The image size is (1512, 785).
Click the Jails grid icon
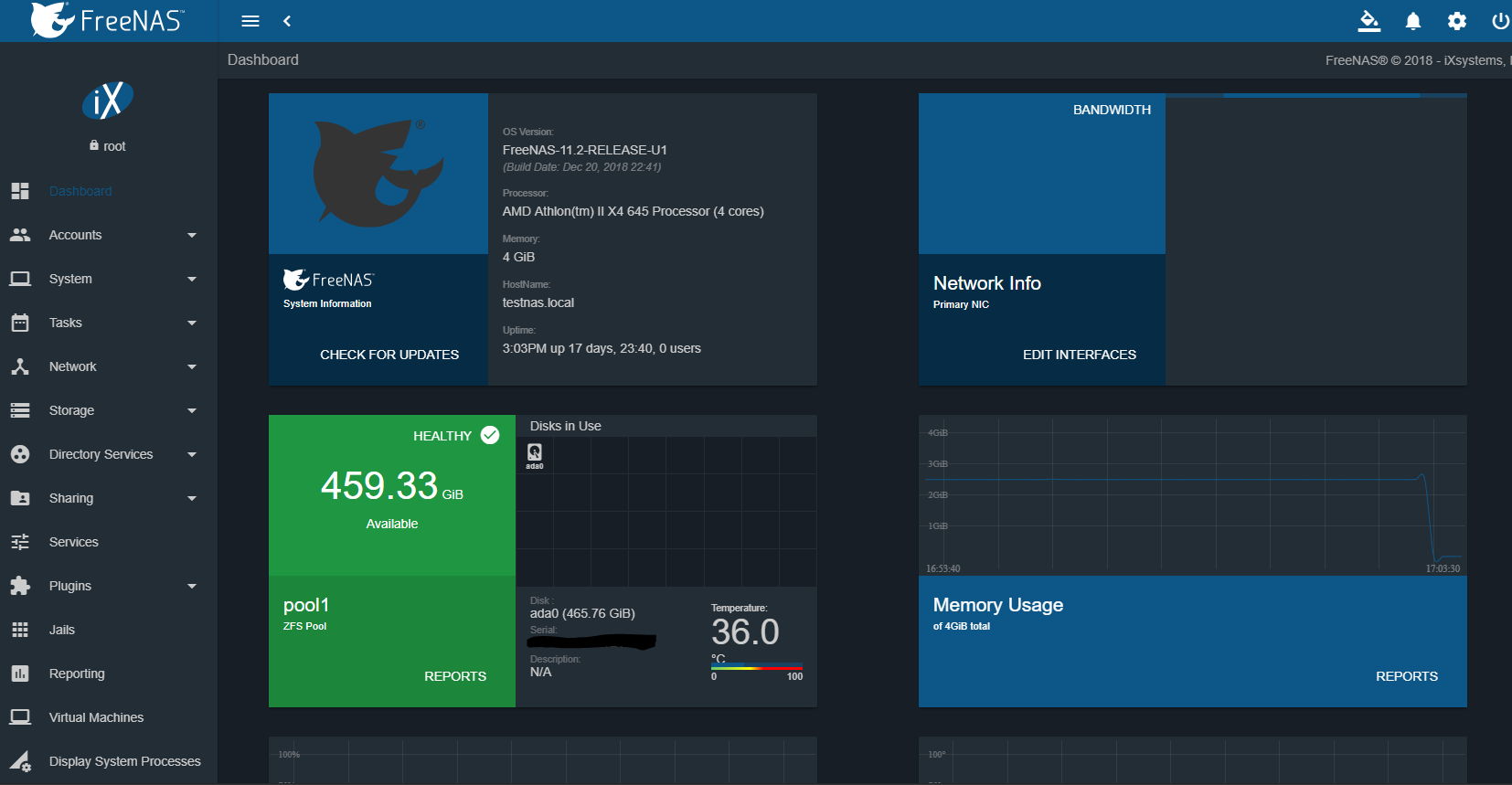tap(20, 630)
